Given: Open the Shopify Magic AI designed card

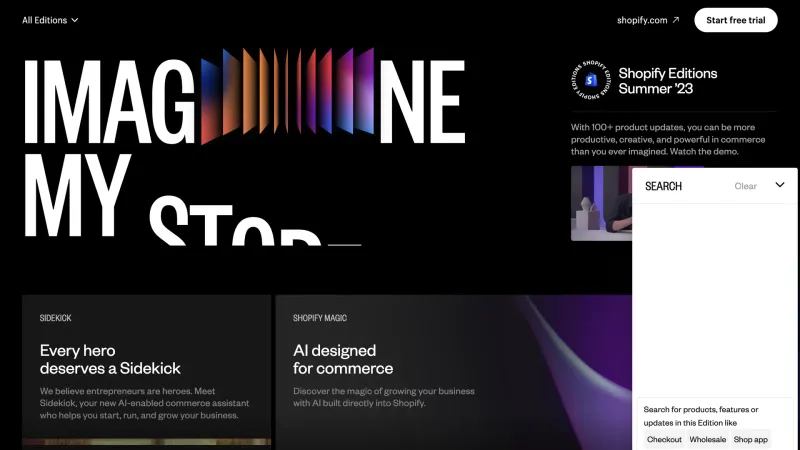Looking at the screenshot, I should pos(454,372).
